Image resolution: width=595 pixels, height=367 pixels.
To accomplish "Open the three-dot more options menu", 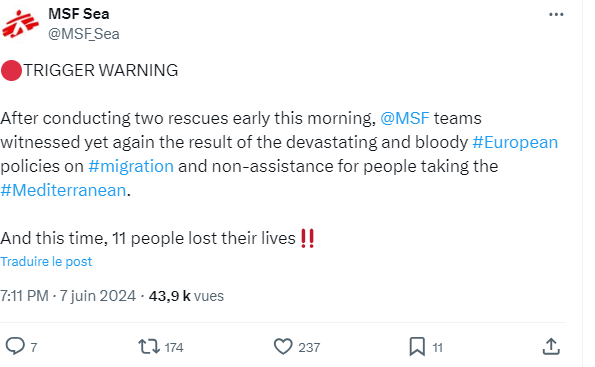I will [x=556, y=14].
